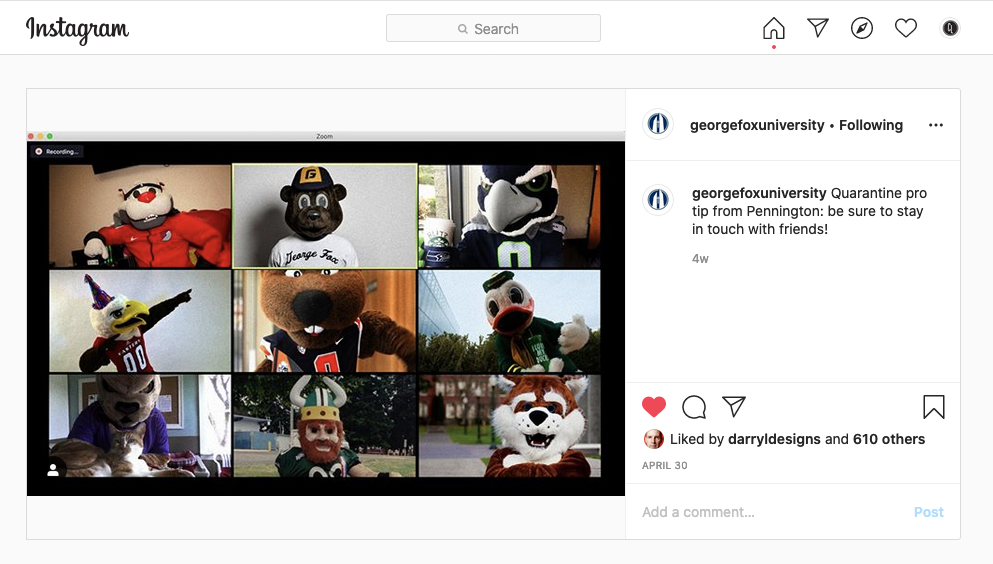Click the eagle mascot with party hat
This screenshot has width=993, height=564.
[140, 321]
